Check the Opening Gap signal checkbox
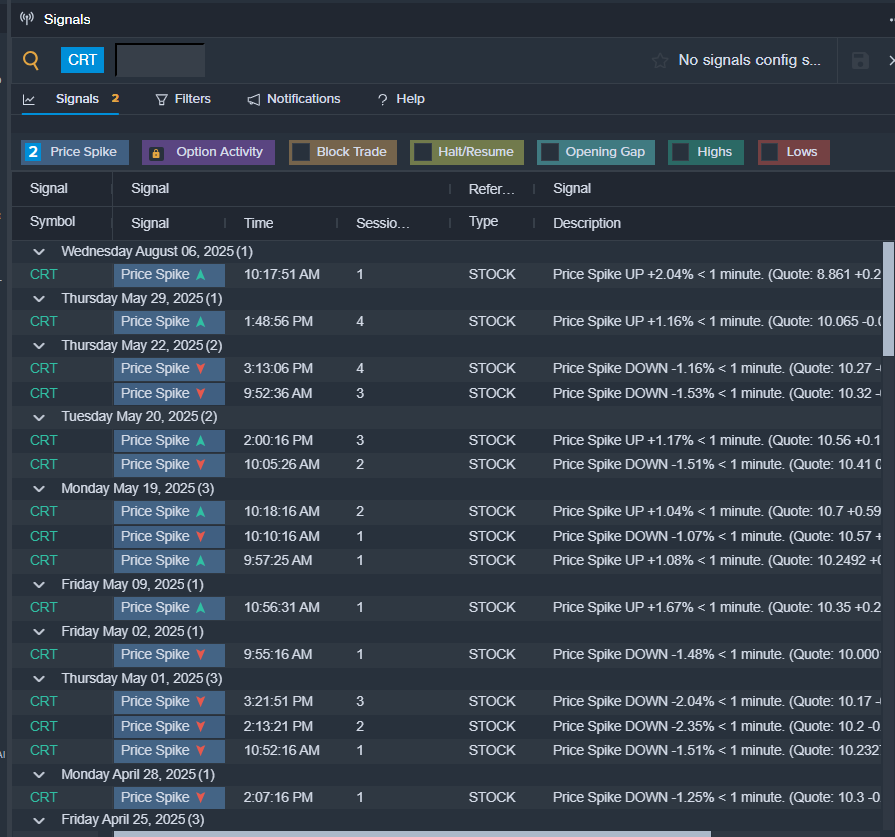Viewport: 895px width, 837px height. [549, 152]
